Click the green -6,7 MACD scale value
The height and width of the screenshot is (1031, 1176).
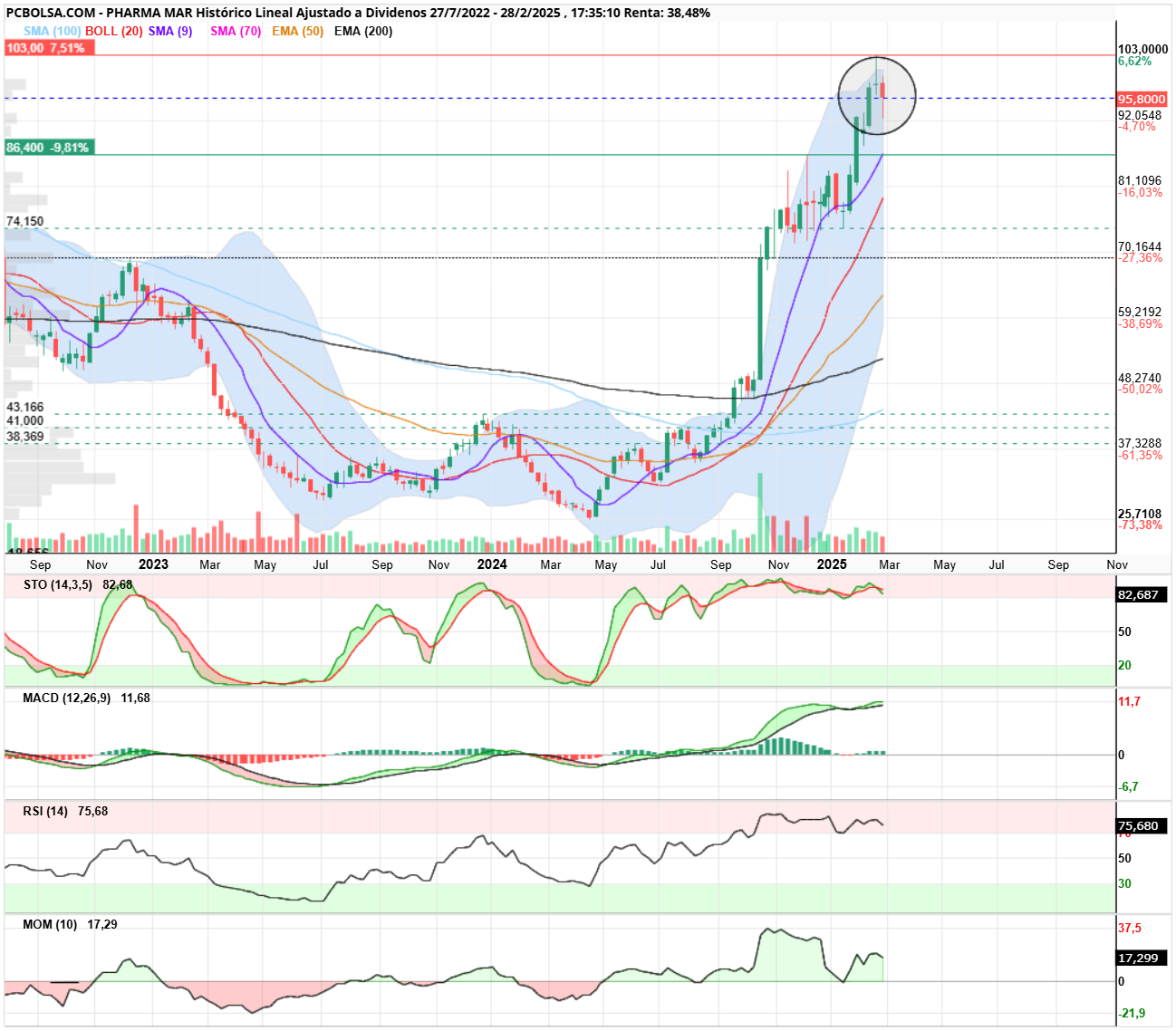pos(1128,787)
